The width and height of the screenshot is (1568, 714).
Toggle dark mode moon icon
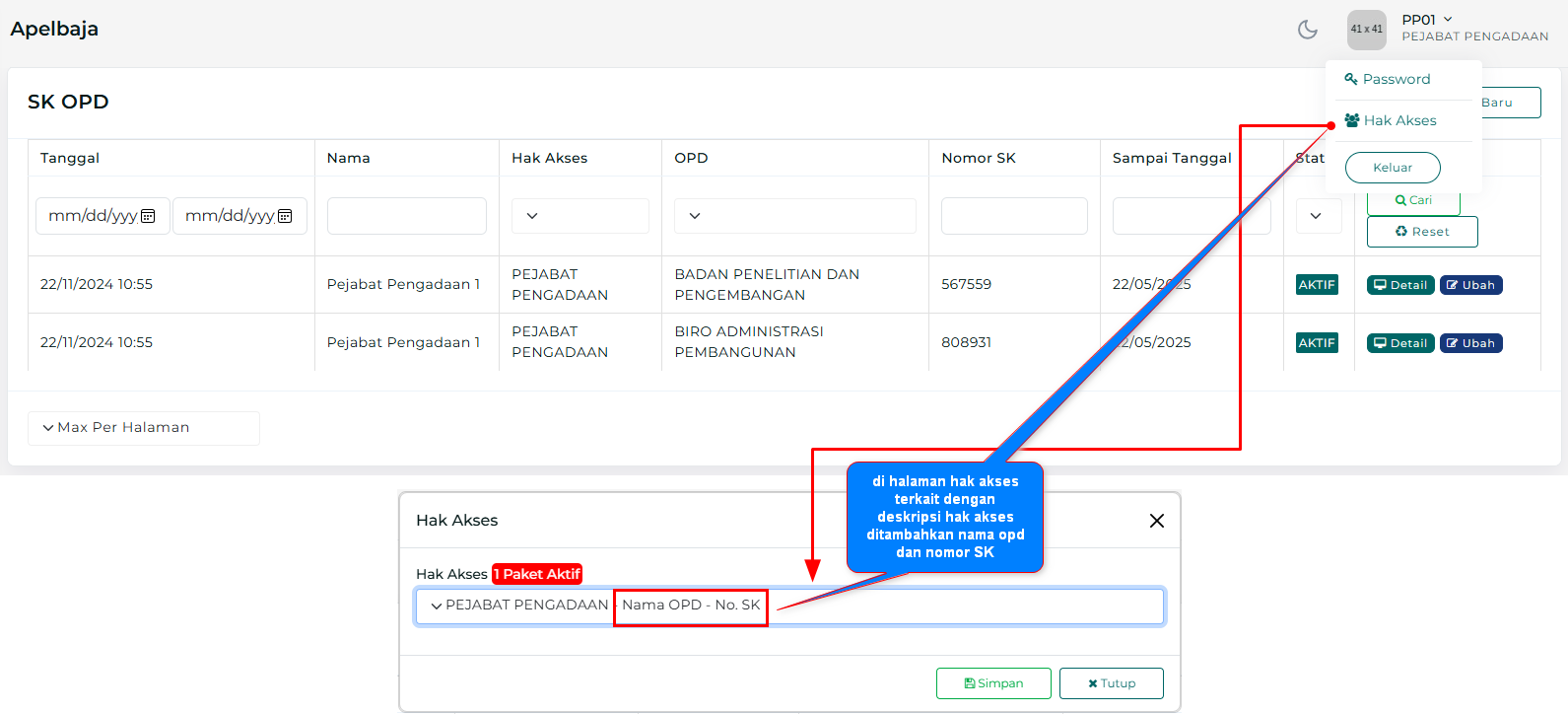pyautogui.click(x=1307, y=30)
